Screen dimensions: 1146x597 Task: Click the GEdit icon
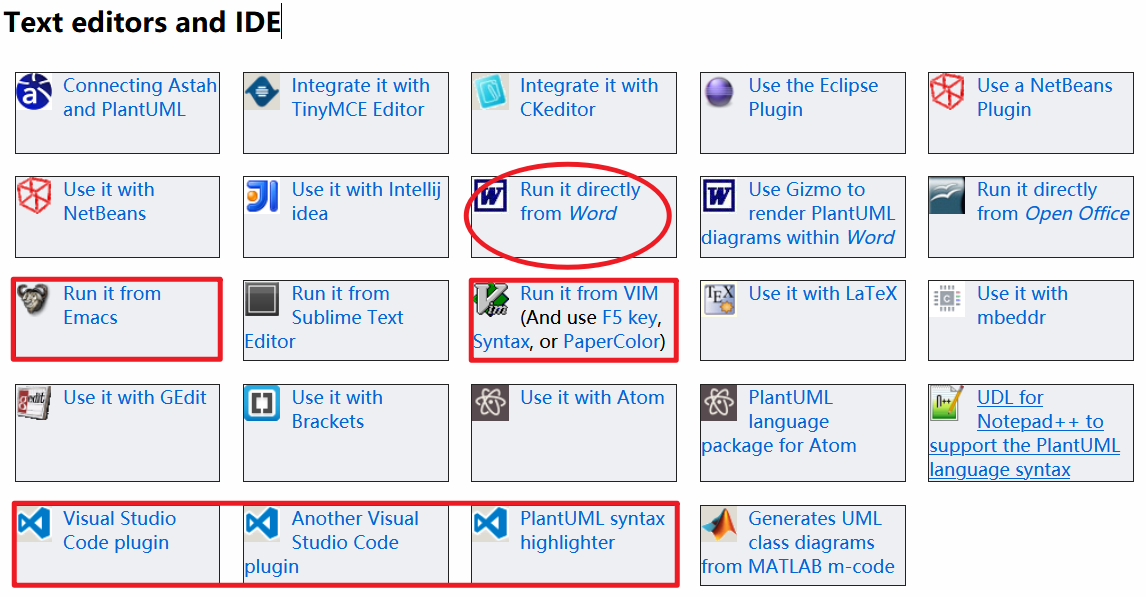[34, 403]
